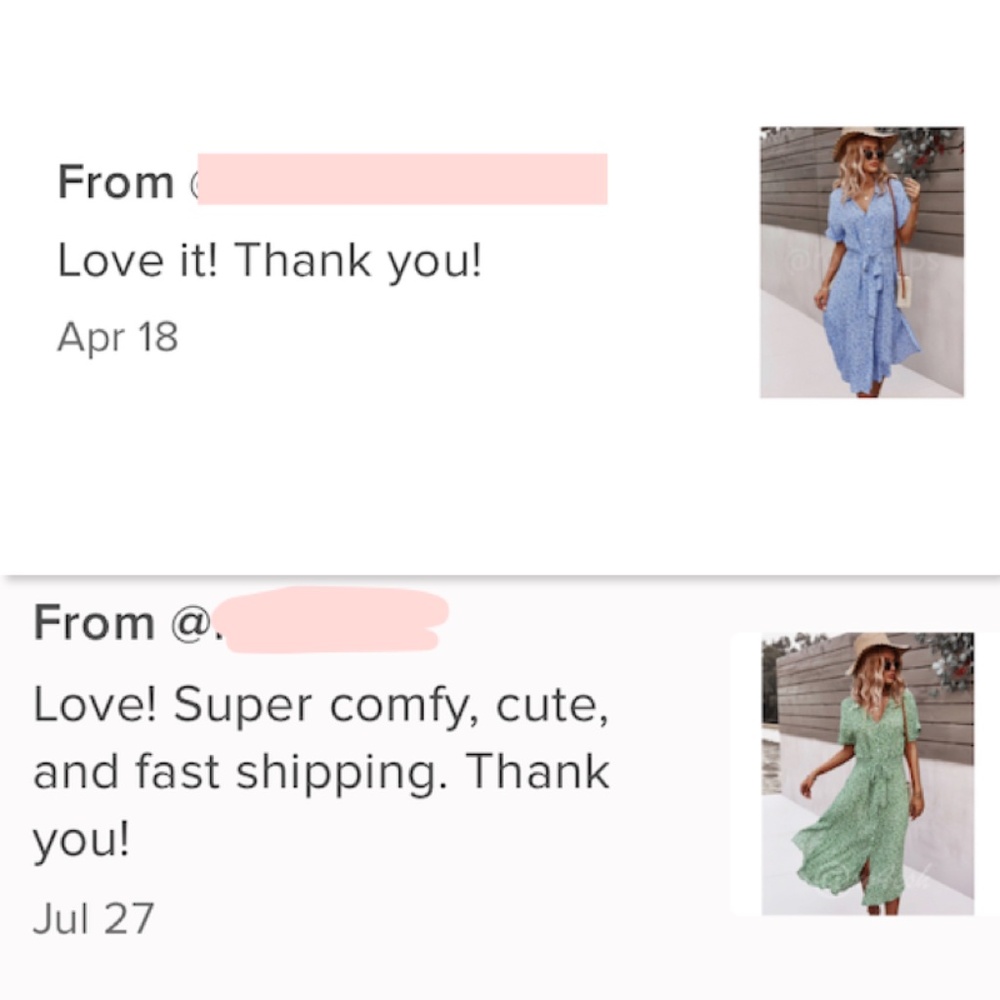
Task: Select the "Apr 18" review date
Action: pos(118,337)
